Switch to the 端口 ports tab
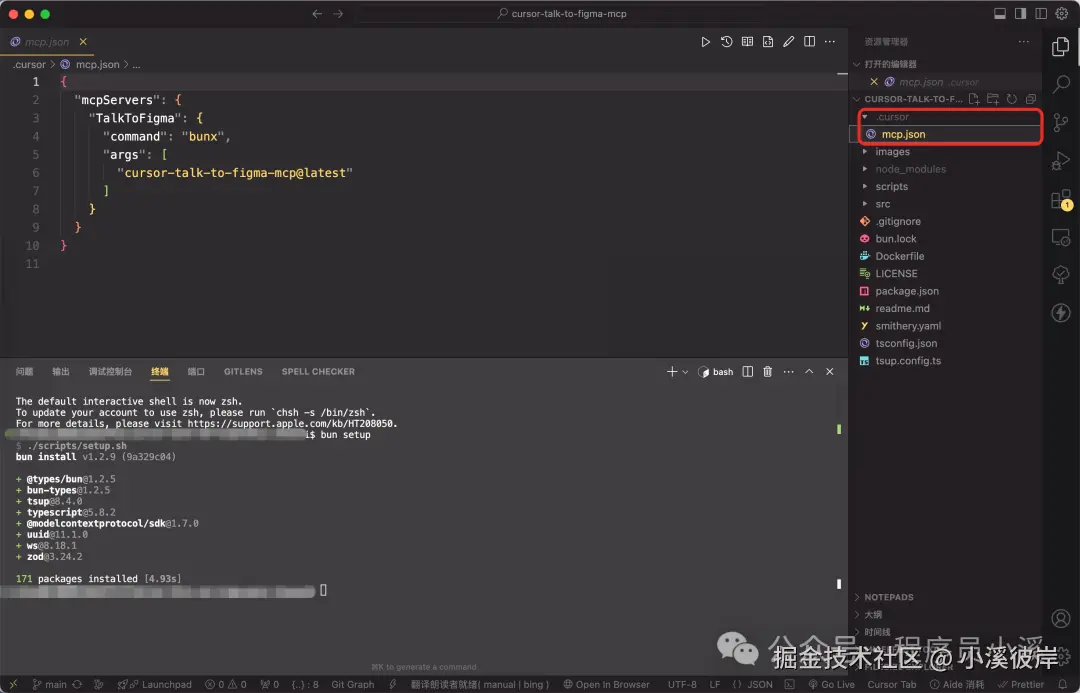This screenshot has width=1080, height=693. click(196, 372)
